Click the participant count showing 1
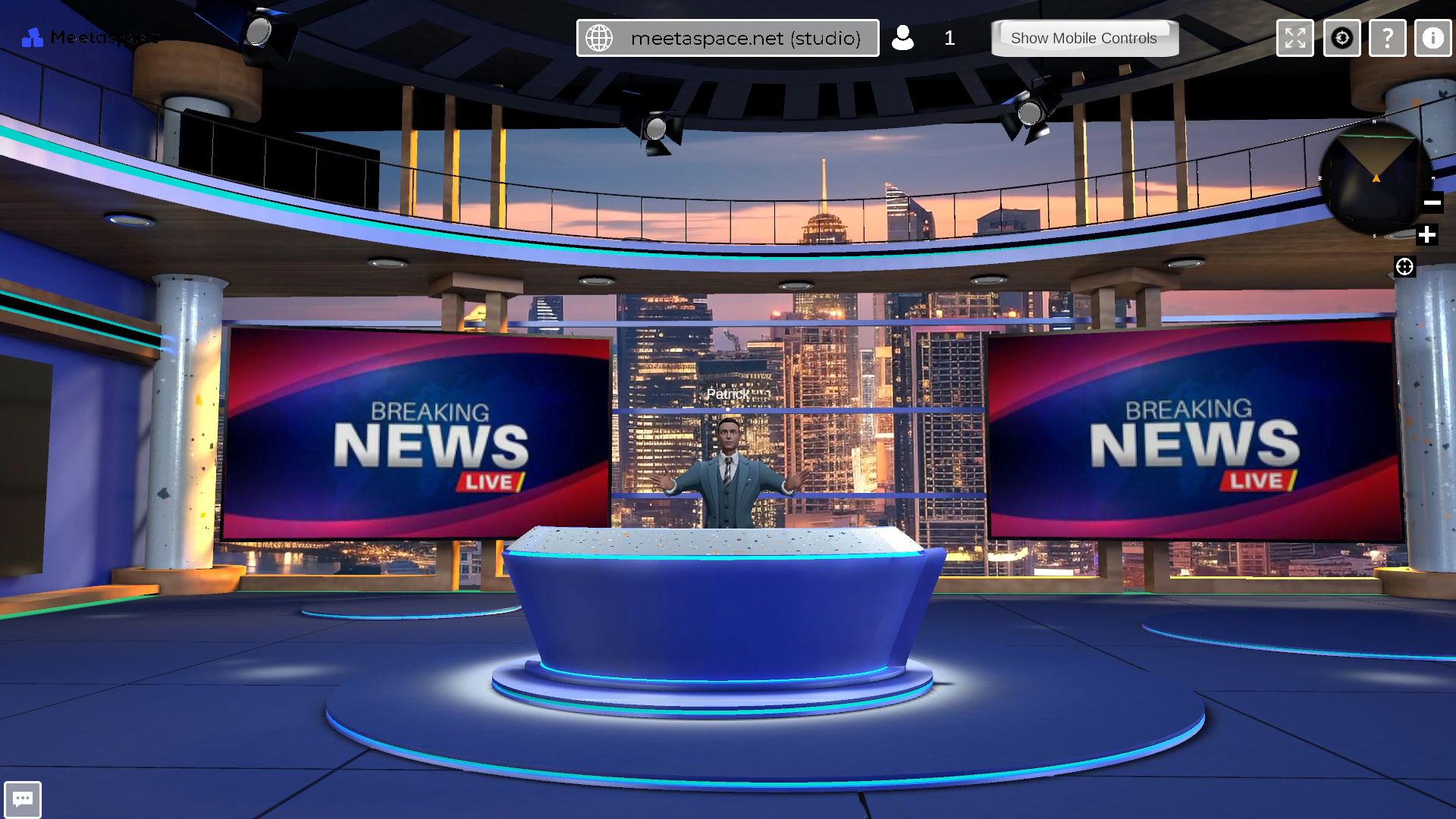This screenshot has height=819, width=1456. [949, 38]
